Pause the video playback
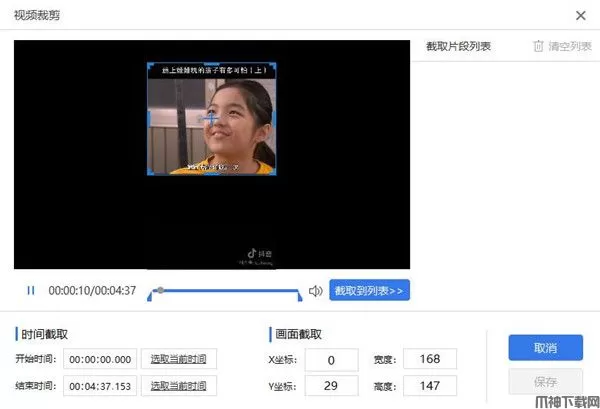This screenshot has width=600, height=409. coord(31,291)
